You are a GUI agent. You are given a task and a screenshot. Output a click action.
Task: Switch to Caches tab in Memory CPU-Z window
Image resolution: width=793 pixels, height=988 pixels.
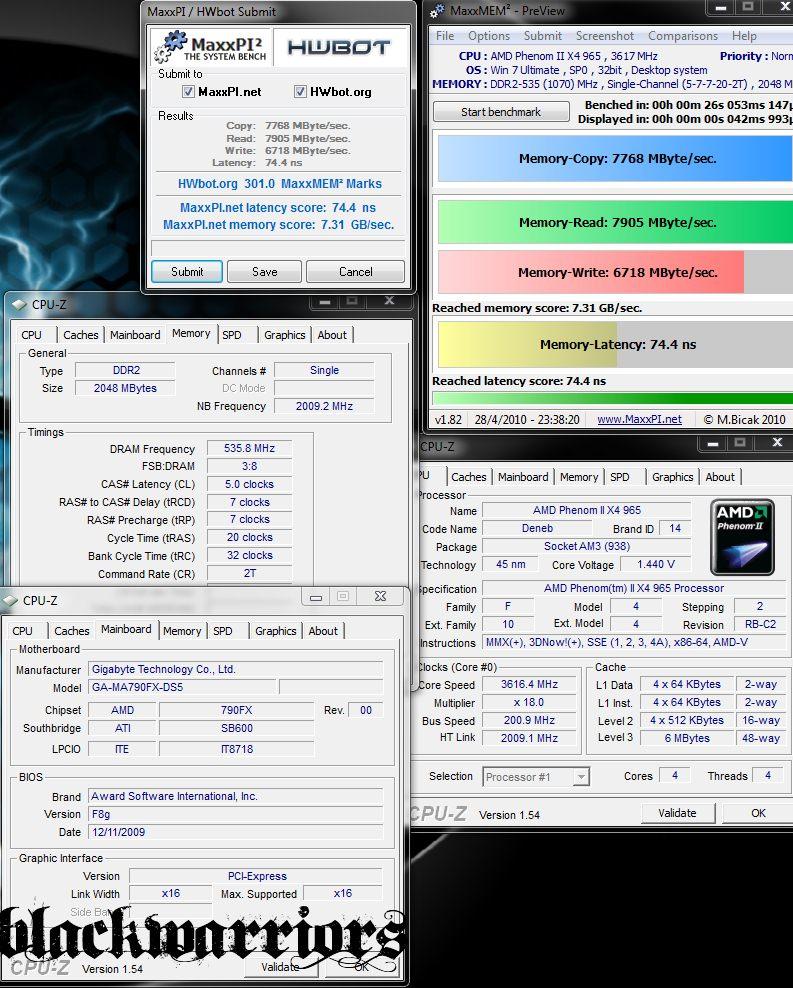pyautogui.click(x=81, y=335)
